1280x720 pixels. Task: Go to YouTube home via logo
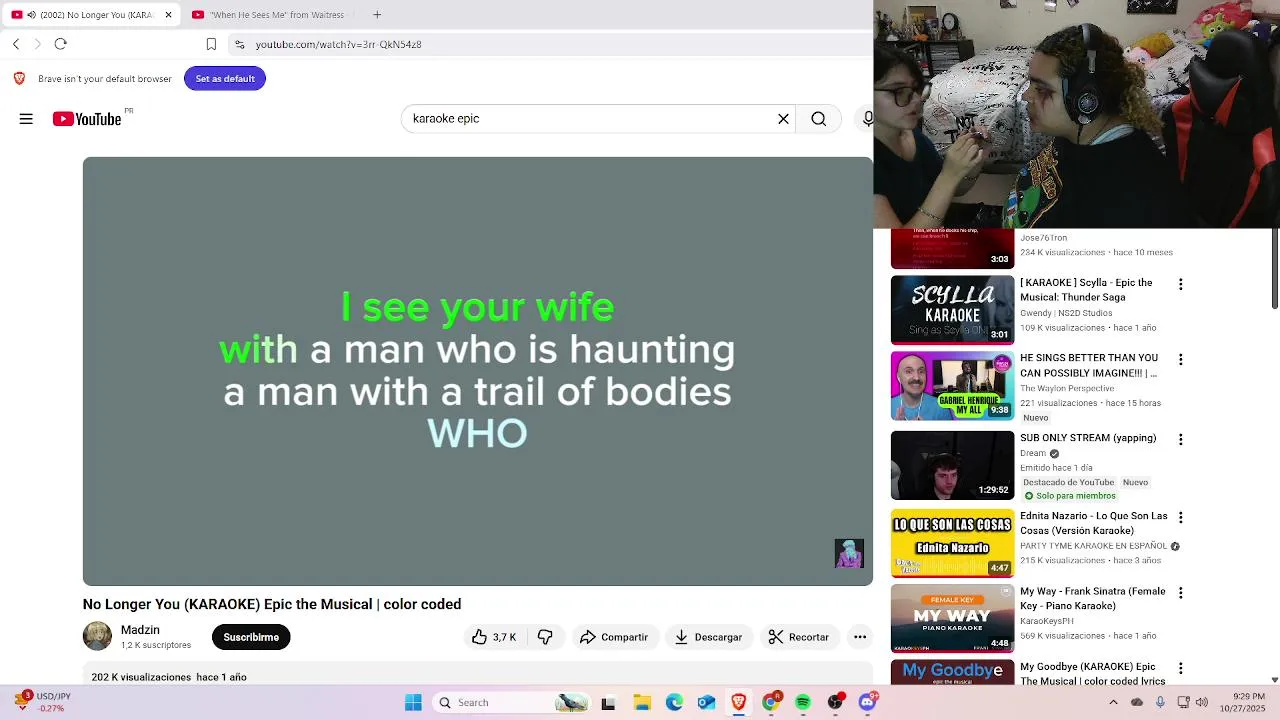(87, 119)
